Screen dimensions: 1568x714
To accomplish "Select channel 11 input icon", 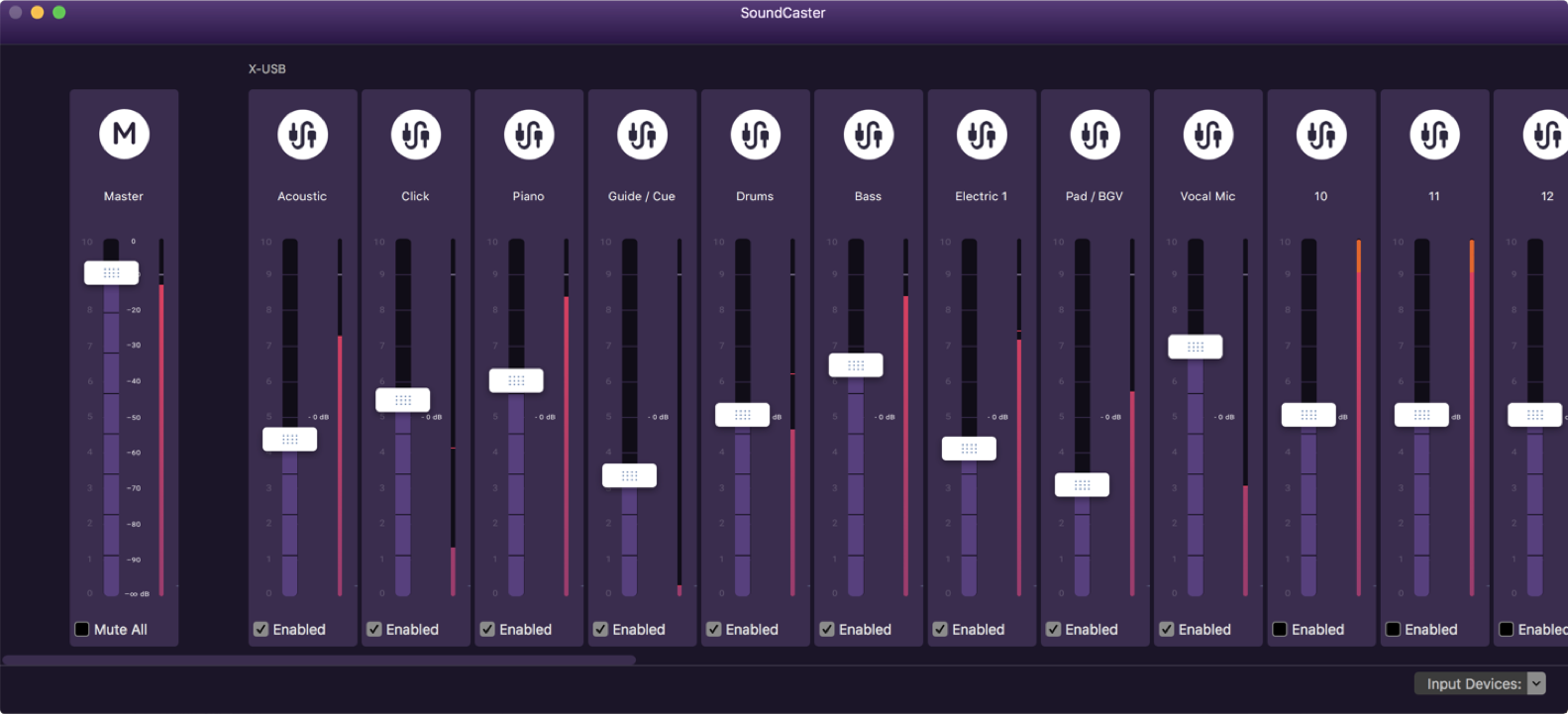I will coord(1434,134).
